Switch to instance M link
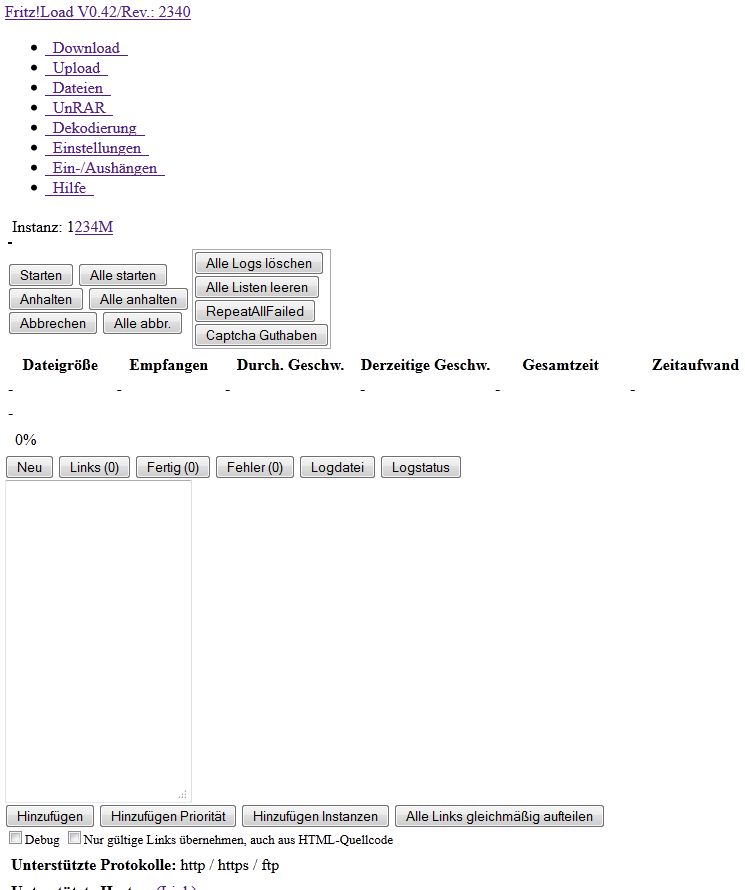This screenshot has height=890, width=745. coord(106,227)
